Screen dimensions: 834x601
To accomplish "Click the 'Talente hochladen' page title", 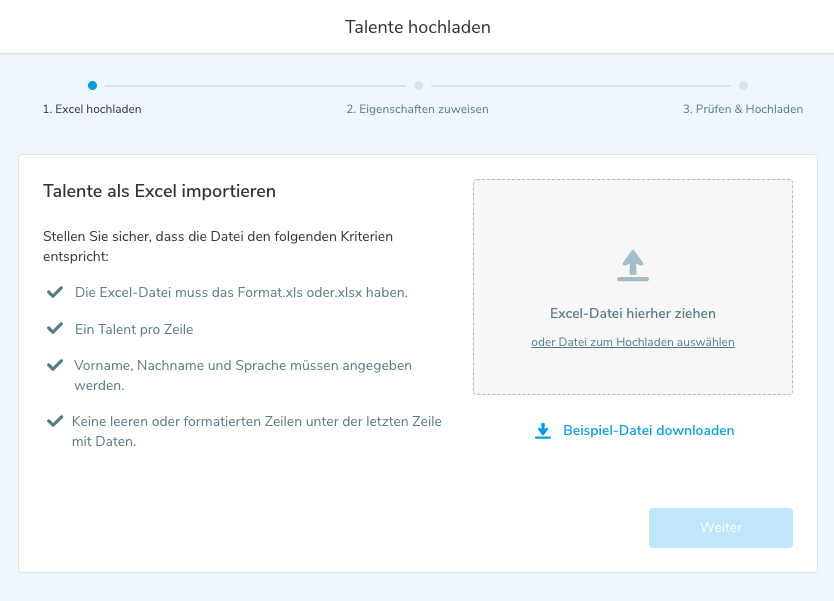I will coord(417,27).
